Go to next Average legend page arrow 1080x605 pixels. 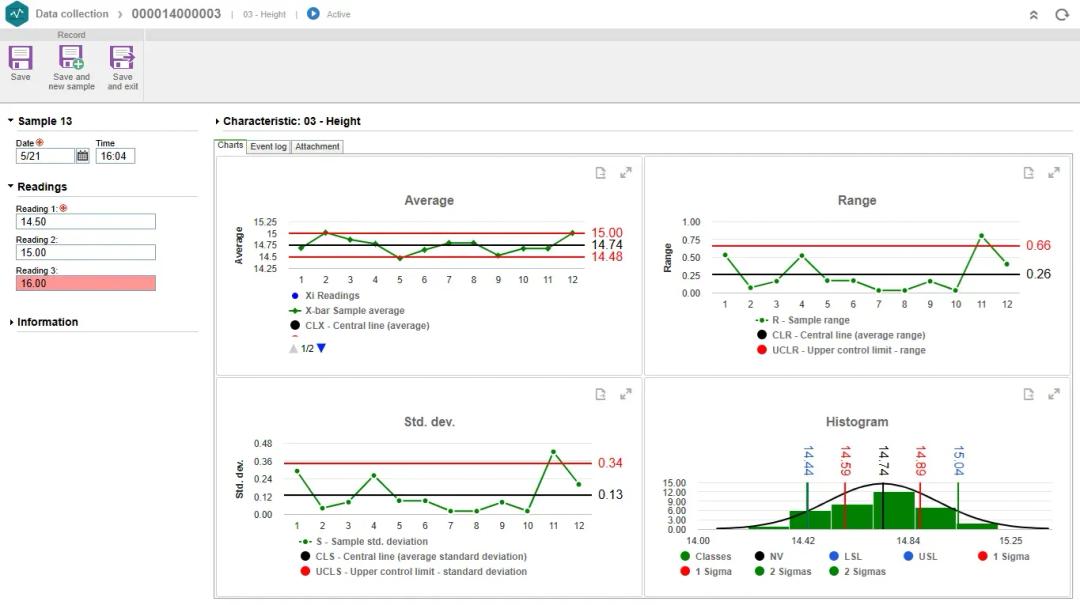click(321, 348)
